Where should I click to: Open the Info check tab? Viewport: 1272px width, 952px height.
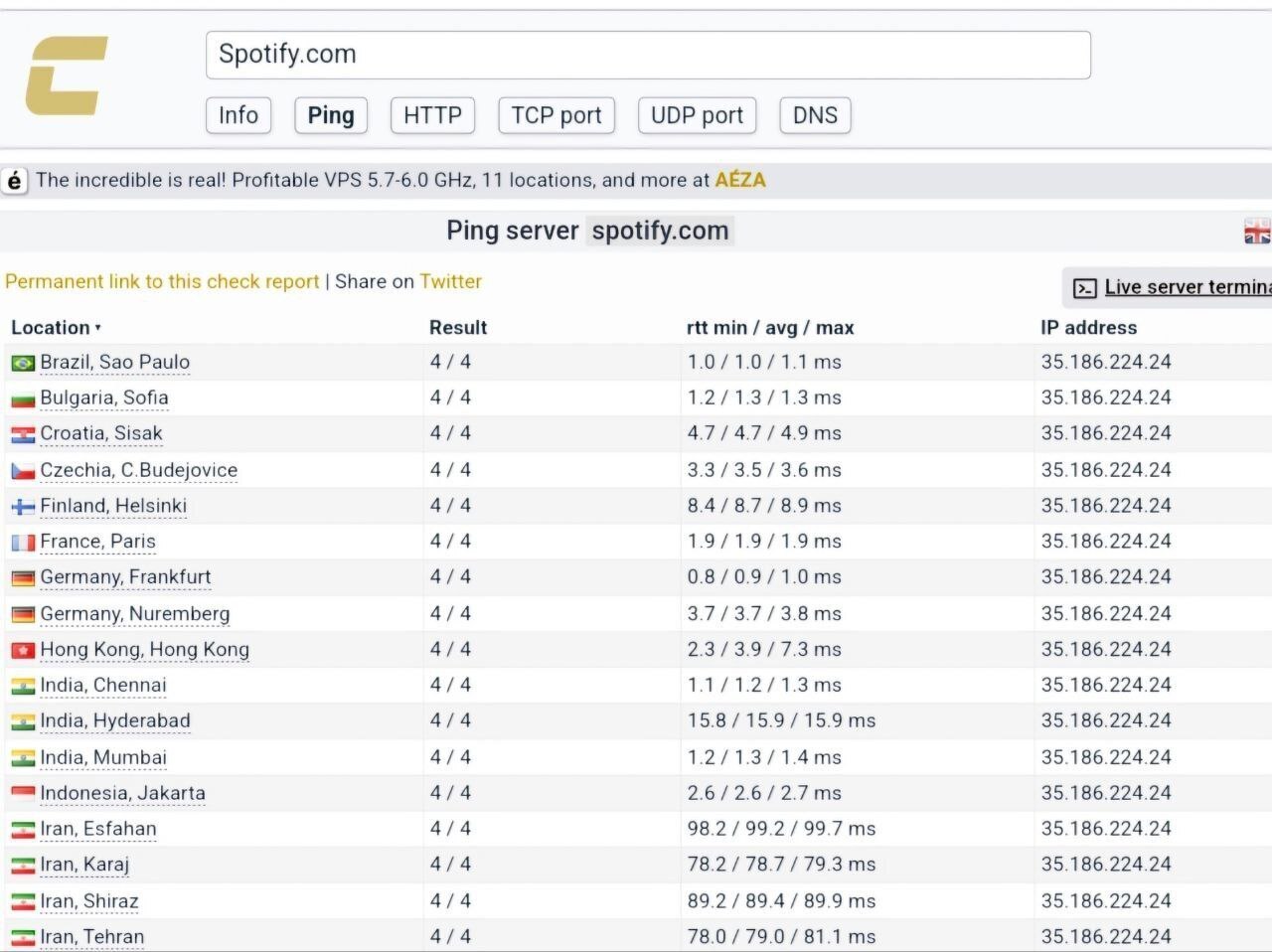(238, 115)
